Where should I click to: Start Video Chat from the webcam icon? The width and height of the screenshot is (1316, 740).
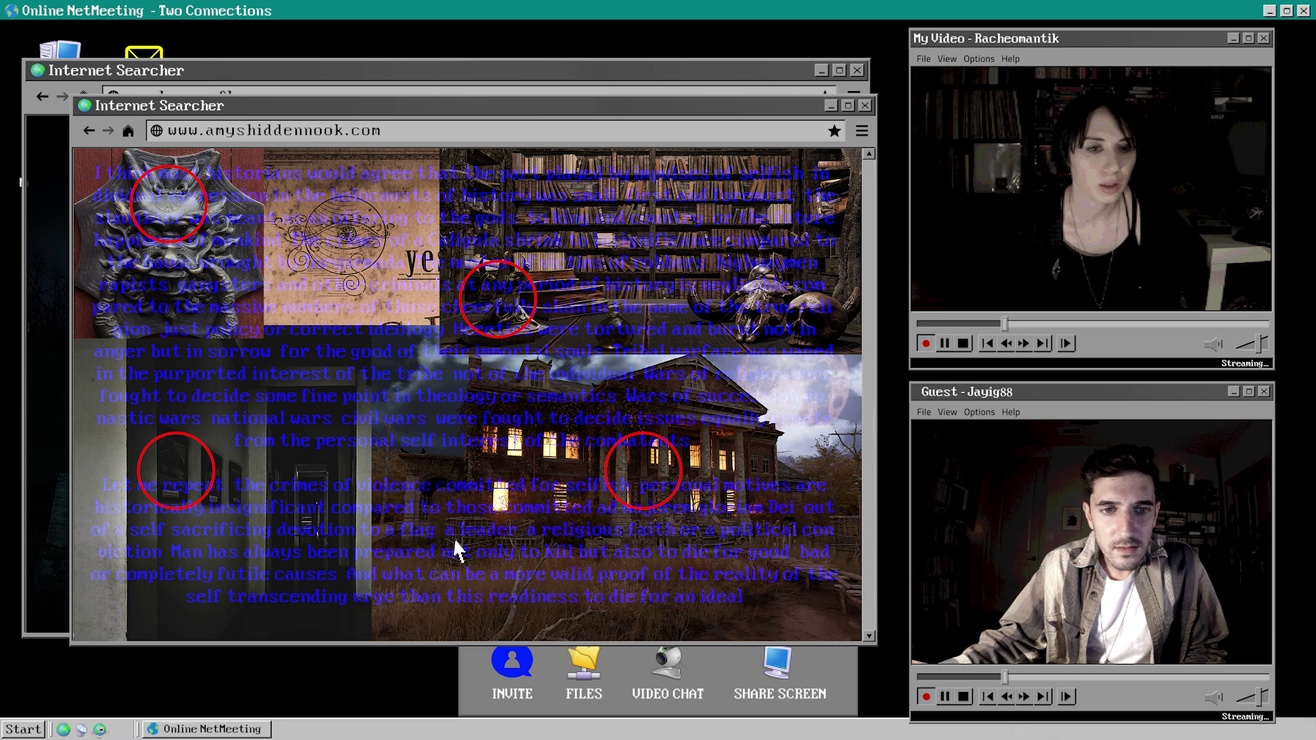pyautogui.click(x=667, y=663)
